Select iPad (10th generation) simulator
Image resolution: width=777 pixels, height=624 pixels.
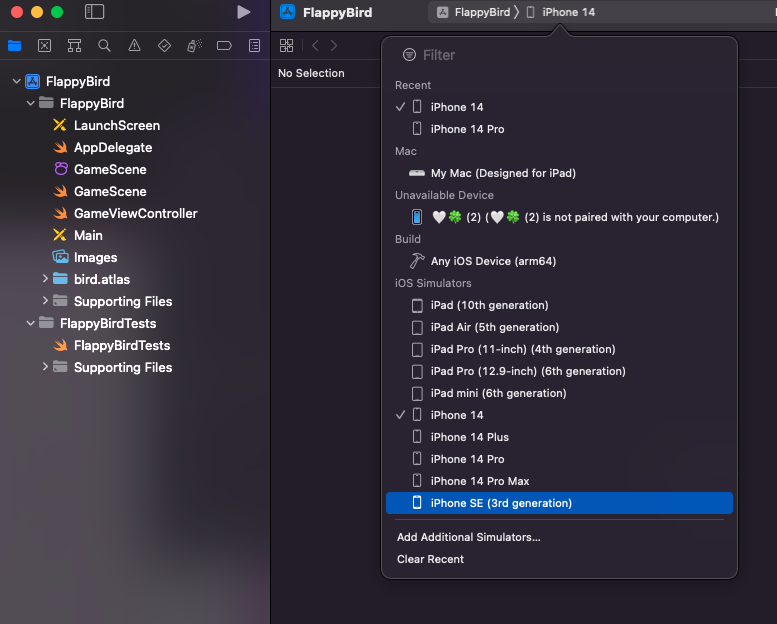point(559,305)
